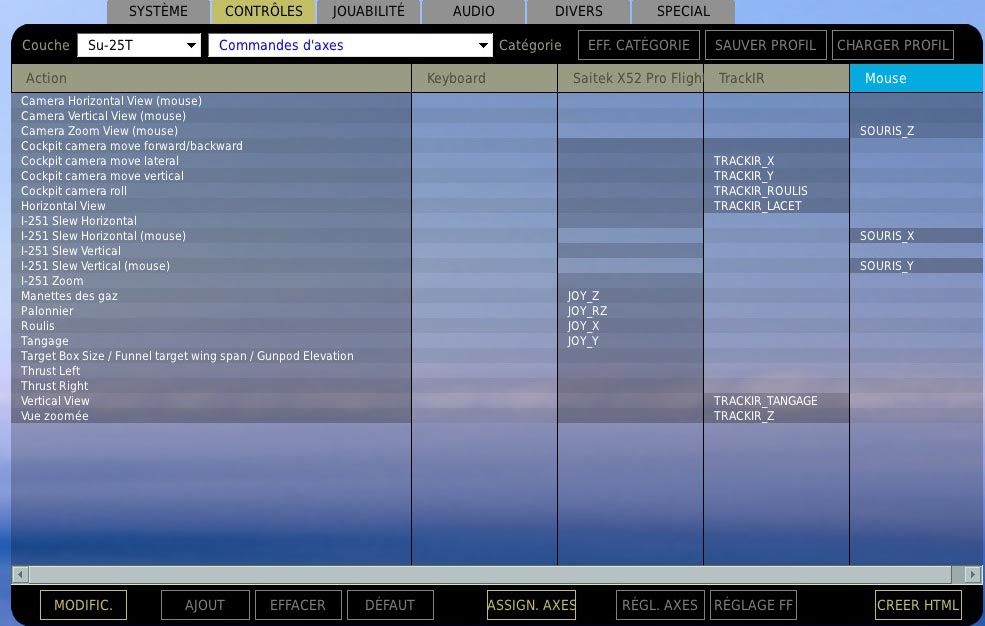Select the I-251 Zoom action
Screen dimensions: 985x626
tap(211, 281)
